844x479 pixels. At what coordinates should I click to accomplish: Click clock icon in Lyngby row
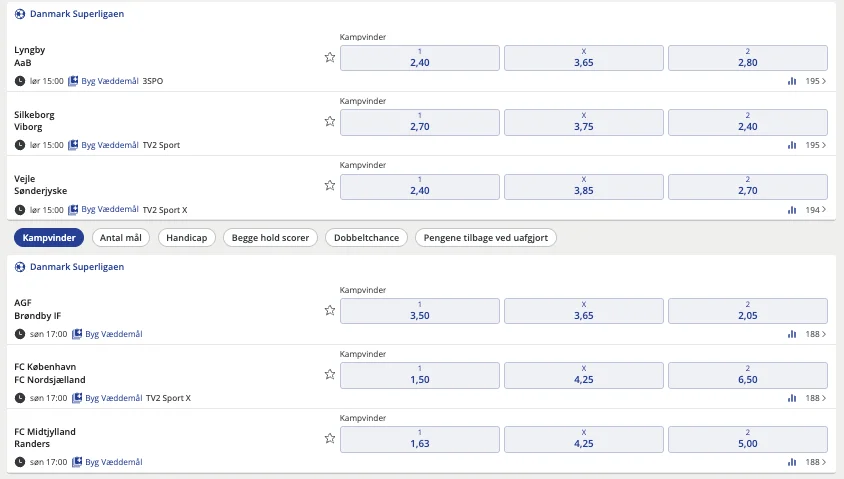click(x=20, y=81)
